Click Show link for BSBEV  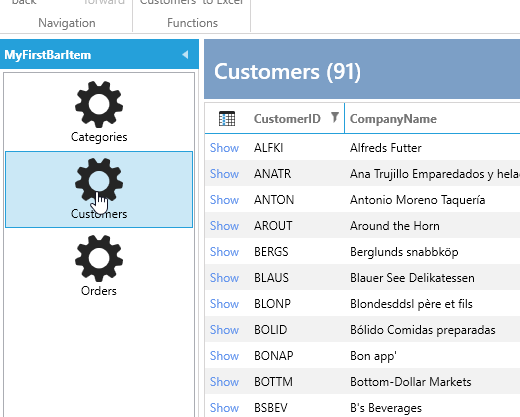click(224, 408)
